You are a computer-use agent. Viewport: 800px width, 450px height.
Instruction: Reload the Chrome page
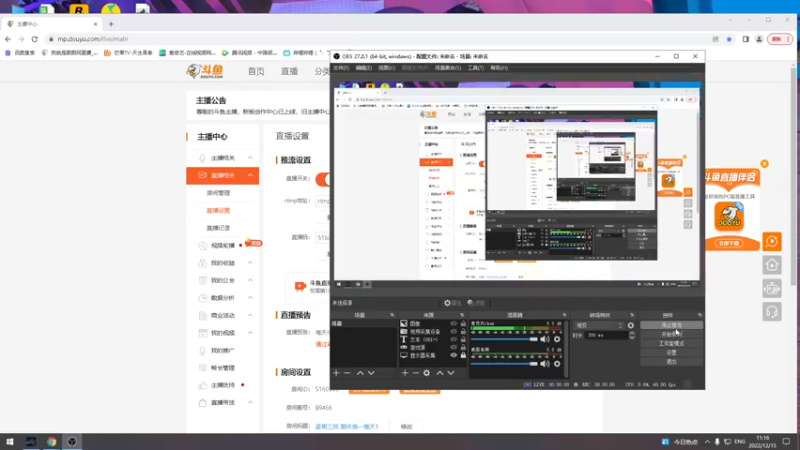pyautogui.click(x=35, y=39)
